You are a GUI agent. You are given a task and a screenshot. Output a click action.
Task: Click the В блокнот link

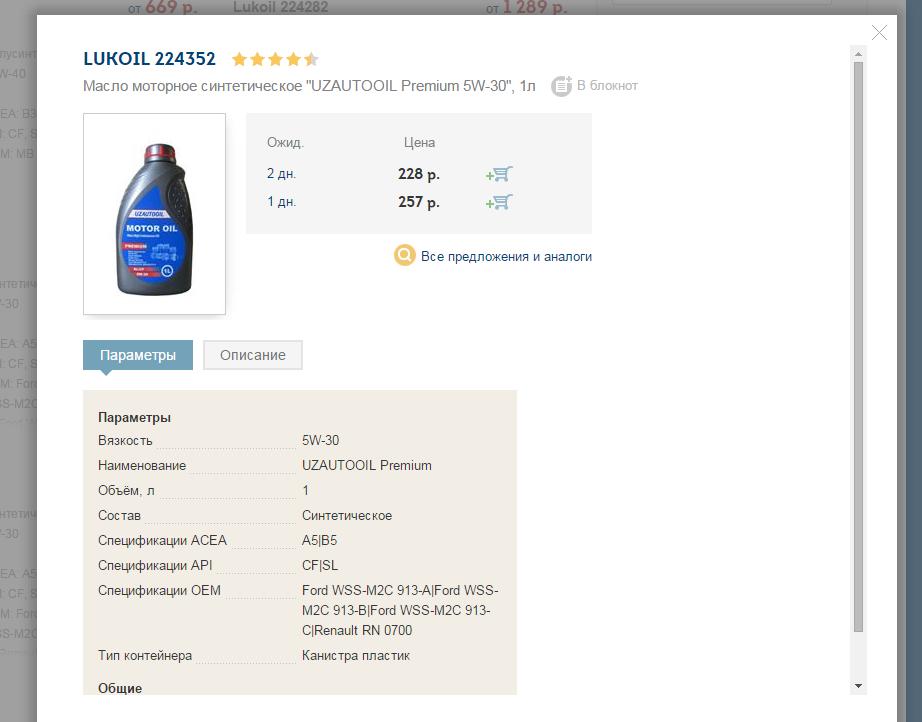[x=607, y=86]
